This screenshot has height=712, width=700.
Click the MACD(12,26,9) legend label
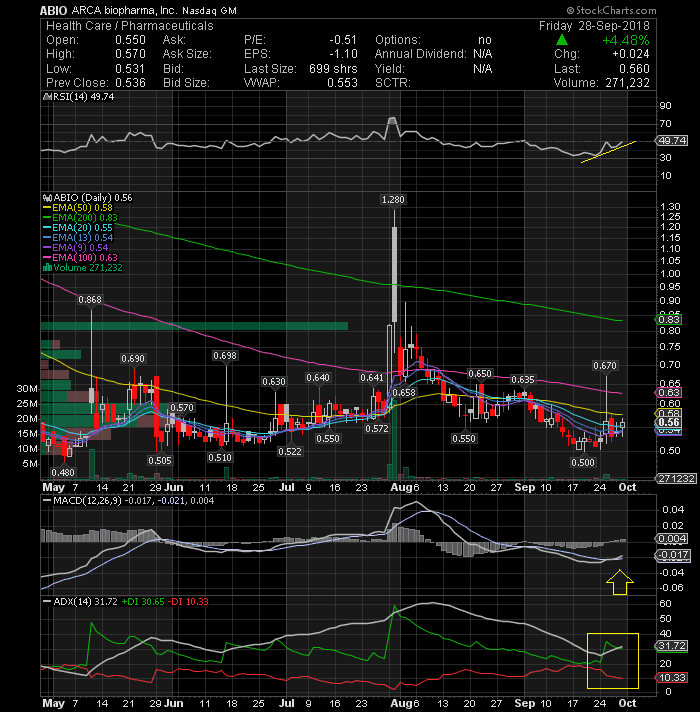click(87, 500)
